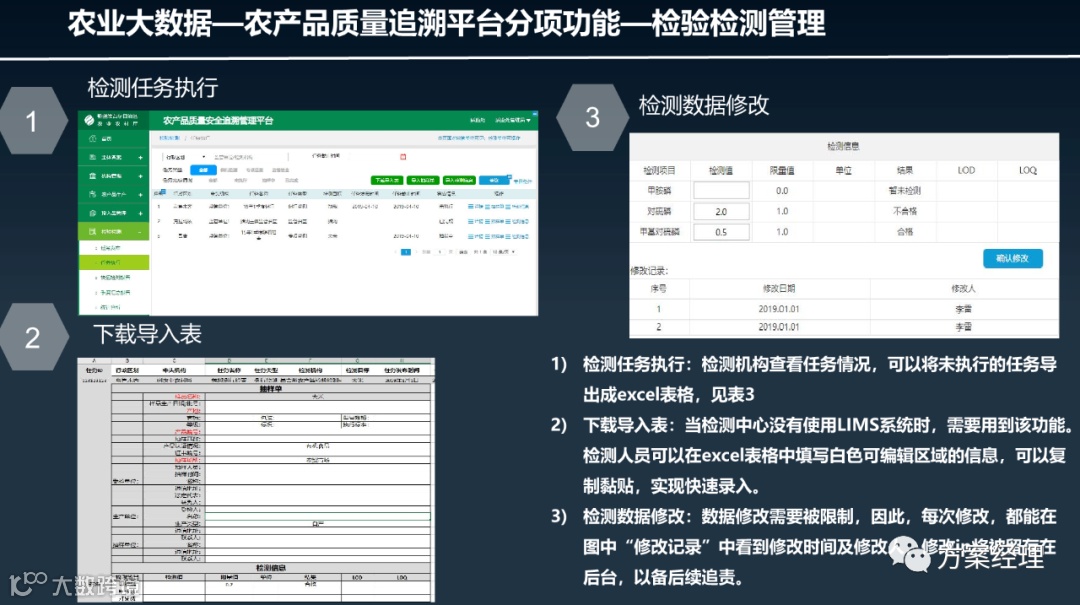Click 修改人 header in modification records
The width and height of the screenshot is (1080, 605).
963,289
